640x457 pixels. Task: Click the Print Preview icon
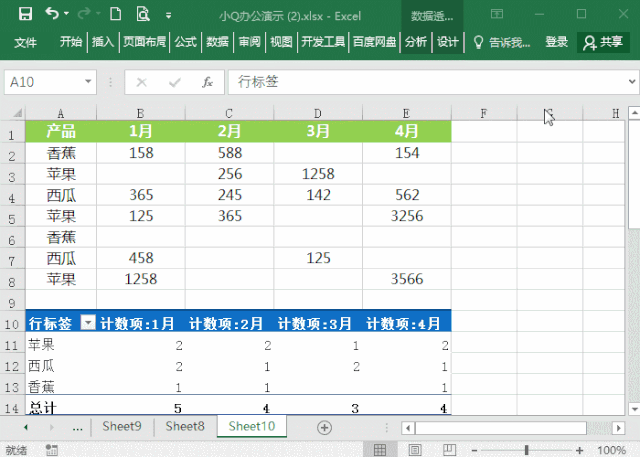coord(143,14)
